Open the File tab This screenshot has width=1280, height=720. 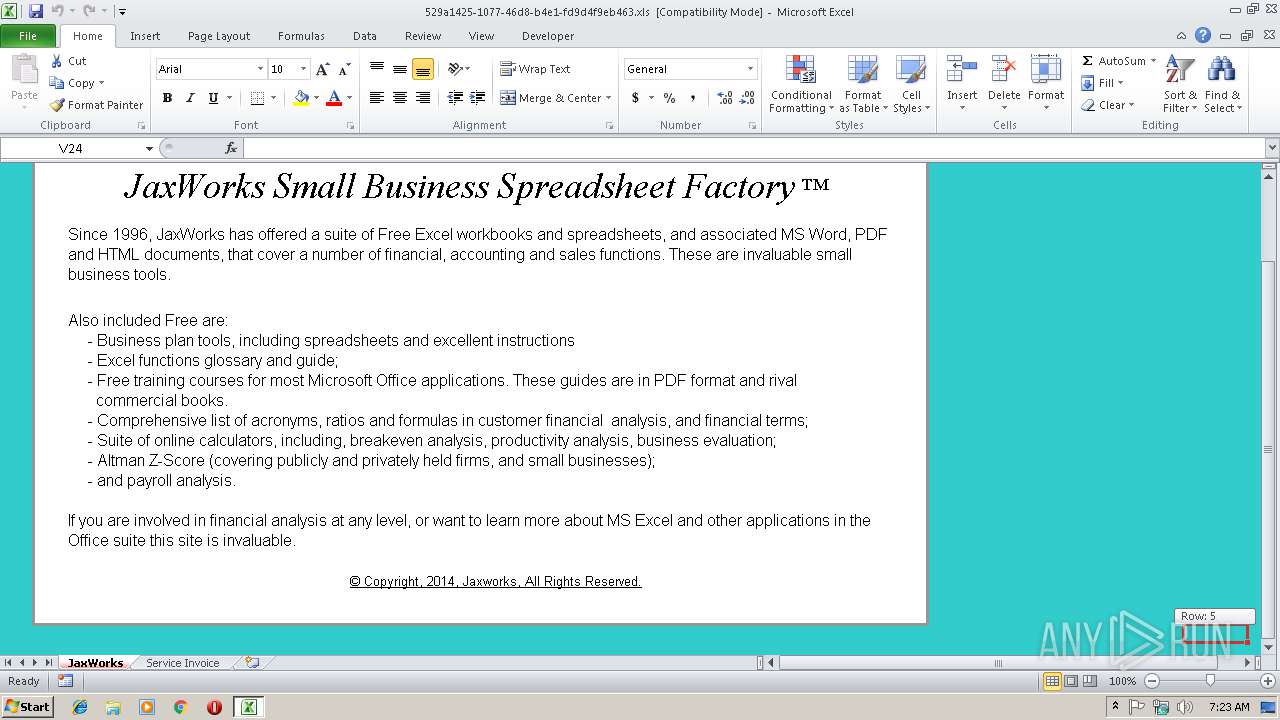coord(28,36)
